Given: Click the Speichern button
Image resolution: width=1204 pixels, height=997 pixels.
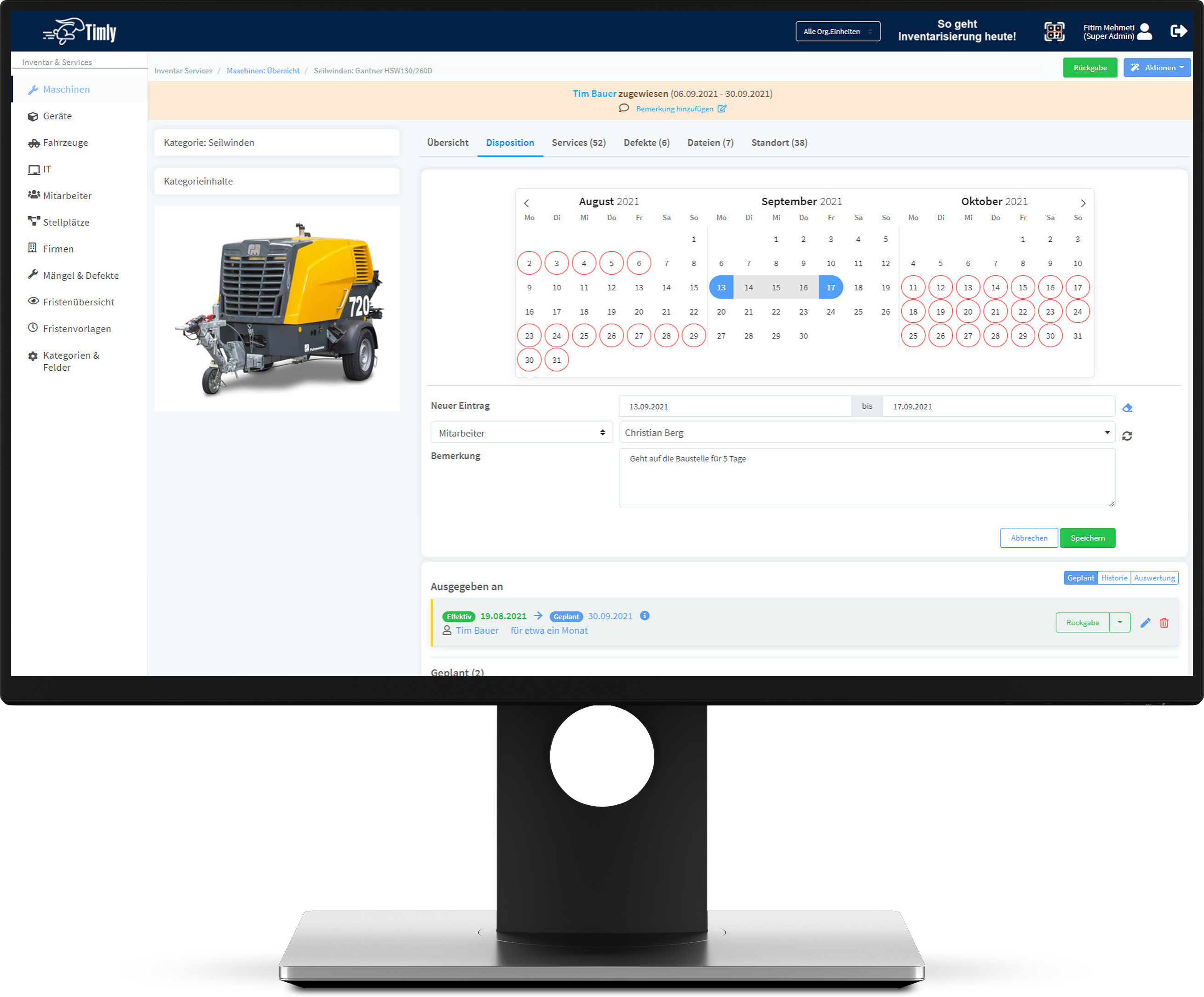Looking at the screenshot, I should [1087, 538].
